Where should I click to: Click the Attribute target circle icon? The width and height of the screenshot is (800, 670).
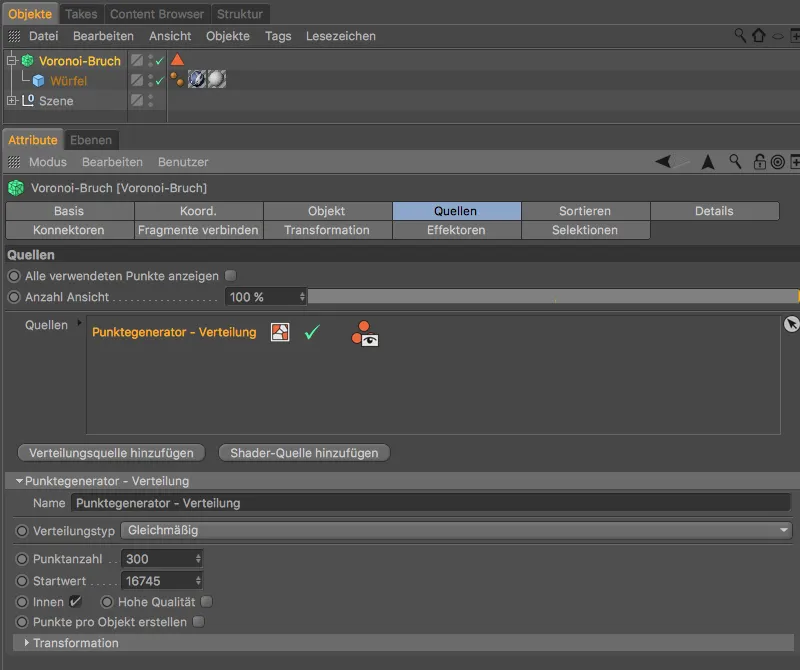pyautogui.click(x=778, y=162)
